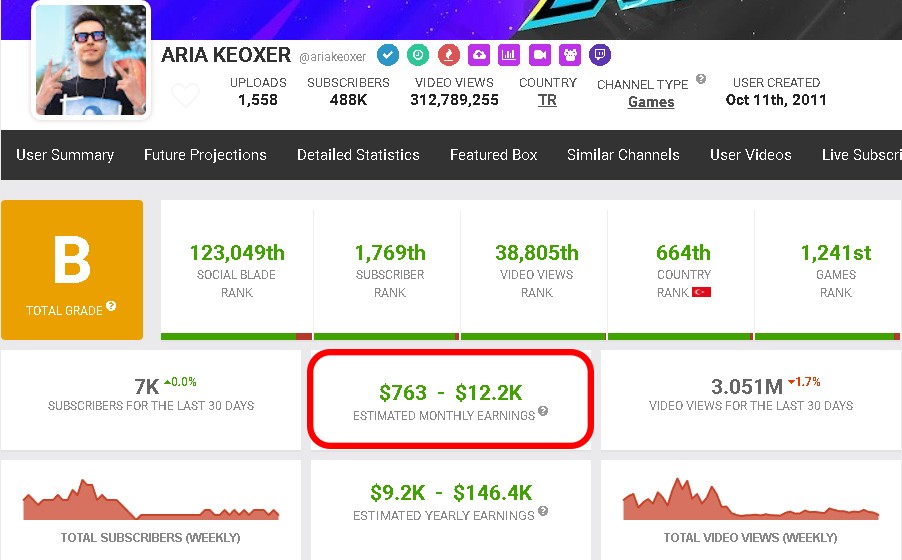Toggle the favorite heart for Aria Keoxer
This screenshot has height=560, width=902.
(186, 96)
